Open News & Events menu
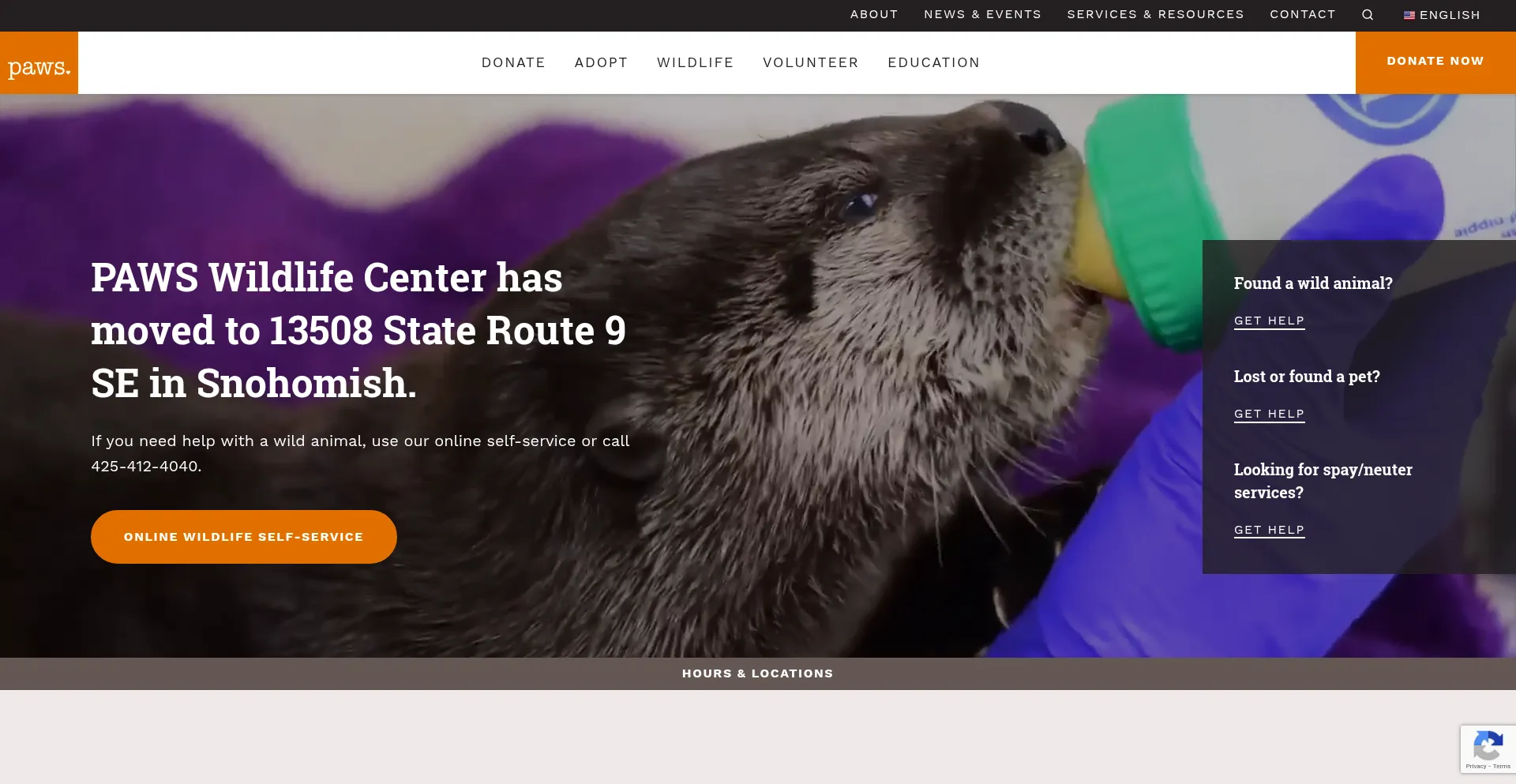Image resolution: width=1516 pixels, height=784 pixels. pos(982,14)
